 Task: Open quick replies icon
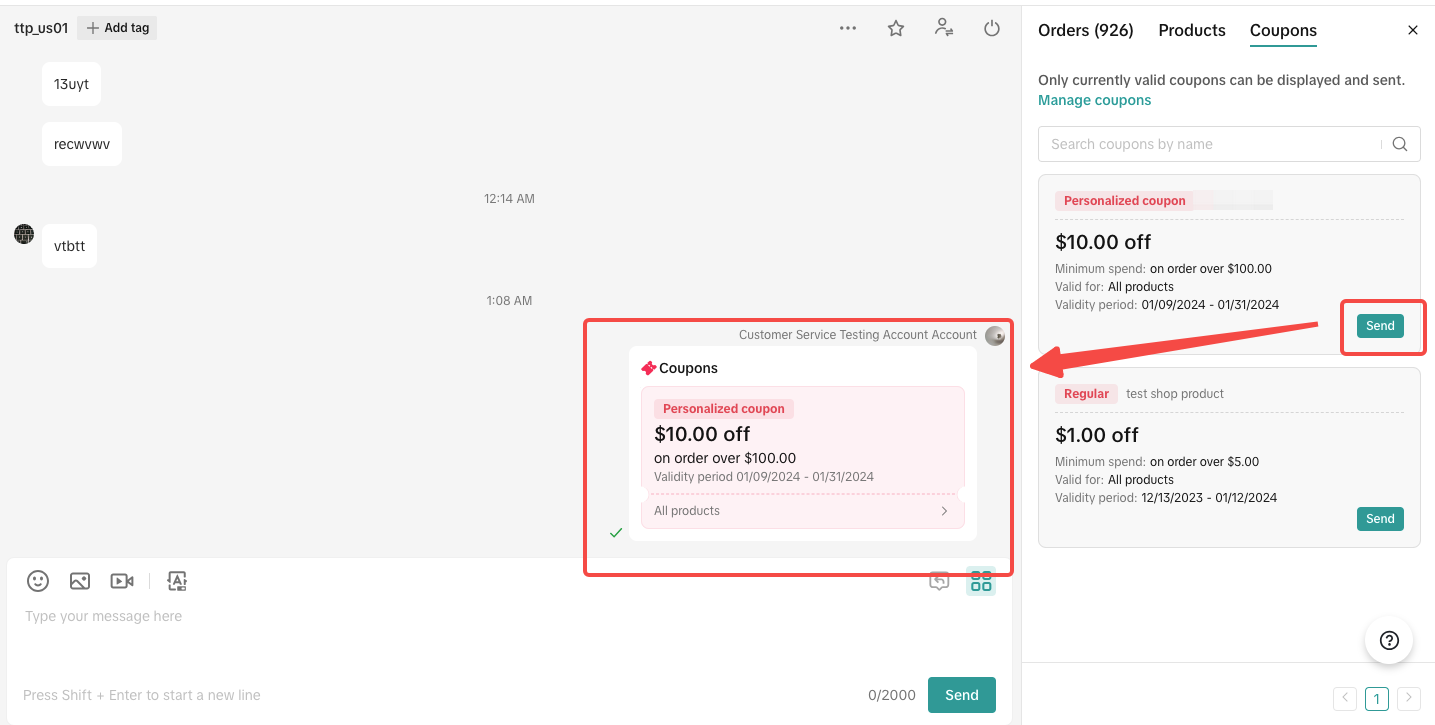tap(939, 581)
